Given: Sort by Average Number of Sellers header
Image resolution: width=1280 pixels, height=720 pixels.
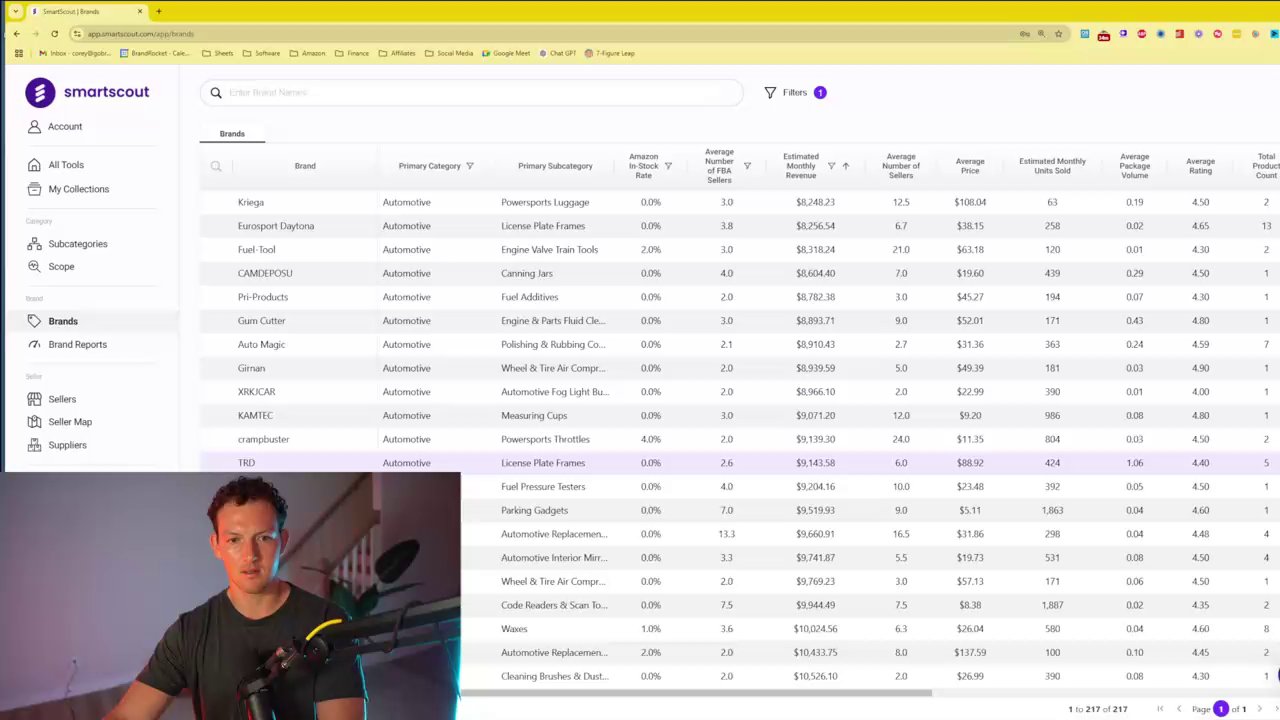Looking at the screenshot, I should (901, 166).
